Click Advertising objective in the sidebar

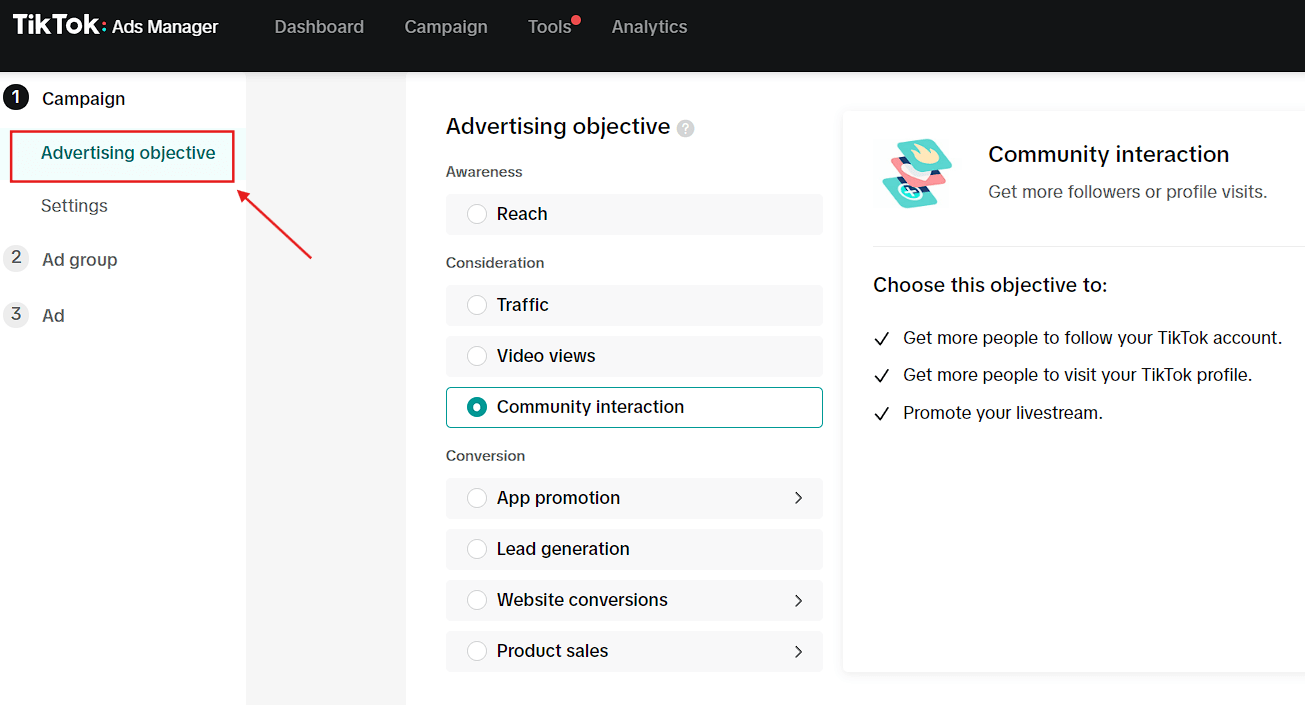[x=128, y=153]
